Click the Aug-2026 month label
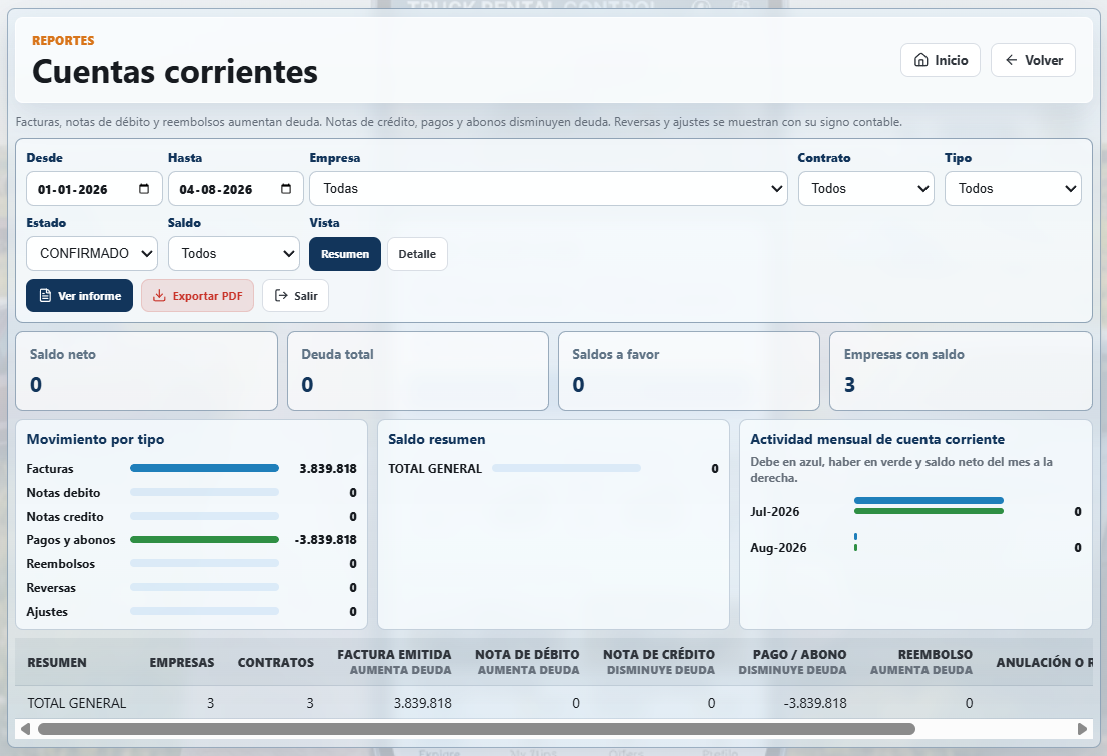Image resolution: width=1107 pixels, height=756 pixels. [x=778, y=548]
